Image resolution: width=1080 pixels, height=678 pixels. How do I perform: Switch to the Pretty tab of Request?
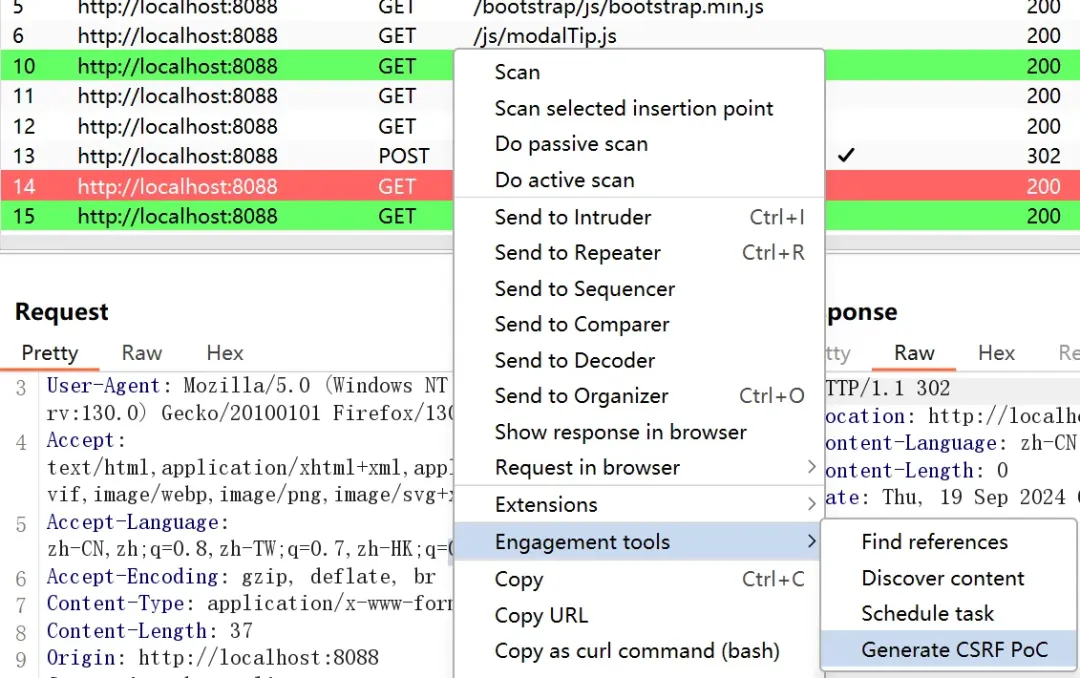coord(50,352)
